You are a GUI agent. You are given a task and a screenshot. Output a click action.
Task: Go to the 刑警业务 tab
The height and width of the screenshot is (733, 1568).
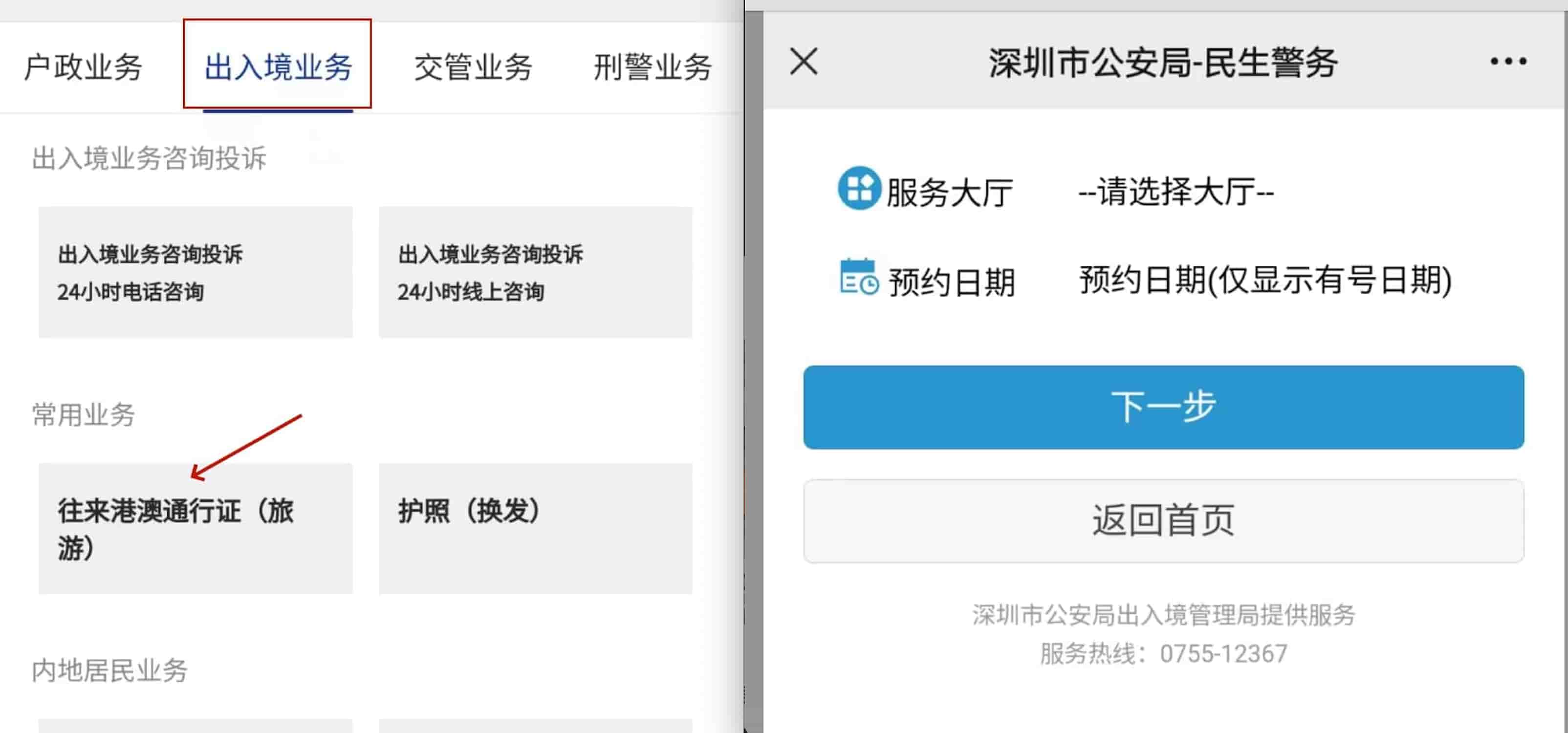click(653, 66)
